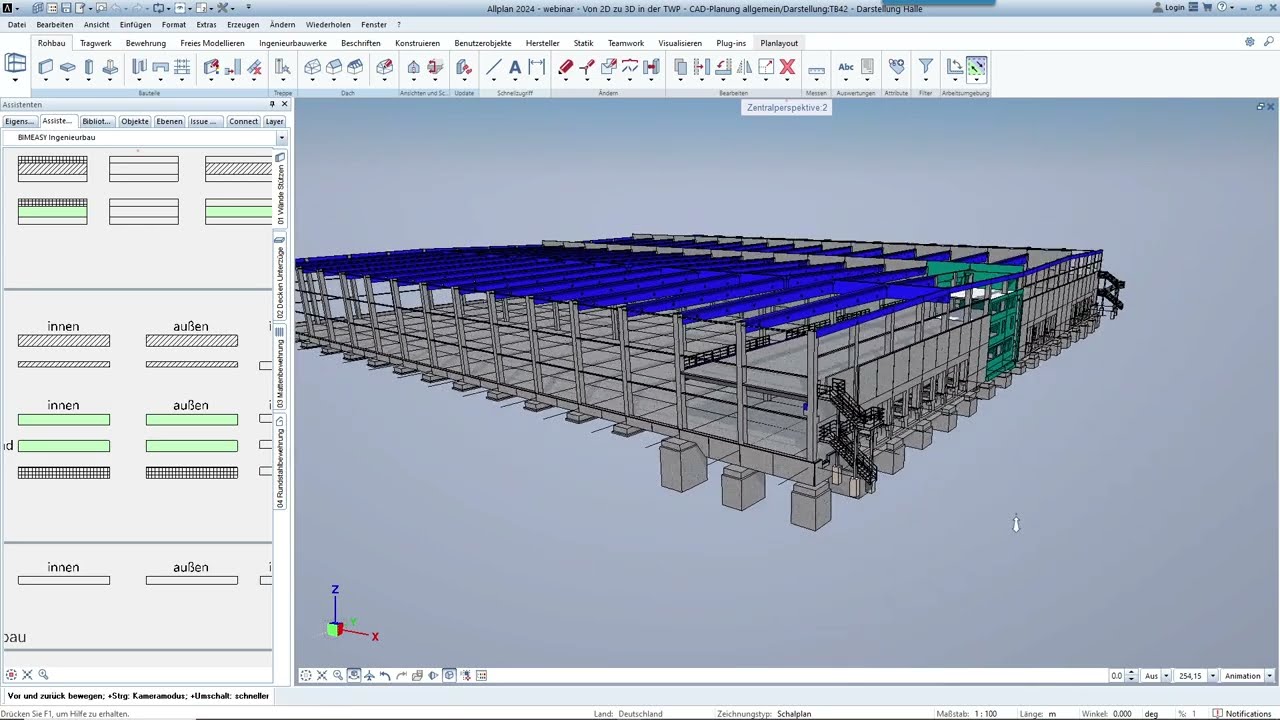
Task: Select the Column tool in Bauteile
Action: (x=89, y=67)
